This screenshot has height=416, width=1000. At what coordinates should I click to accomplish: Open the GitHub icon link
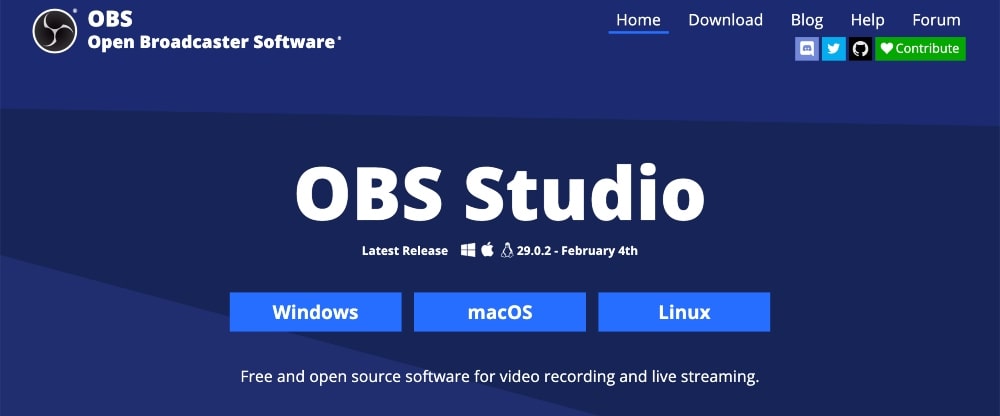pos(860,48)
